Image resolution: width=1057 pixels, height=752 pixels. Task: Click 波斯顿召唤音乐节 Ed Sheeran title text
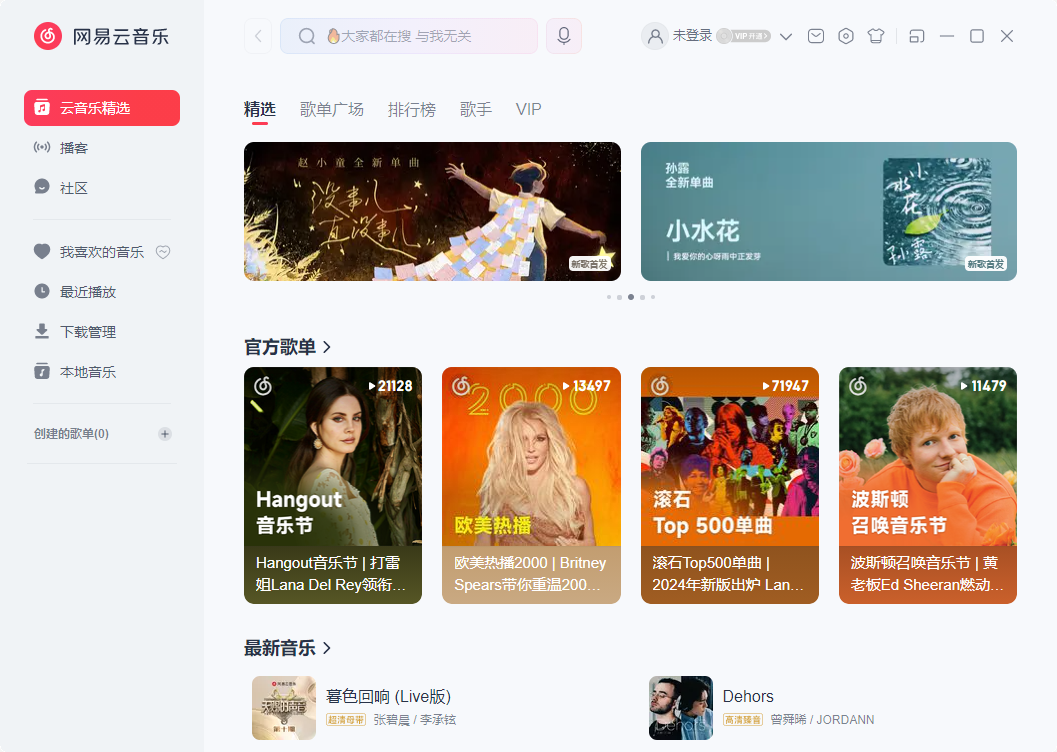pyautogui.click(x=927, y=573)
